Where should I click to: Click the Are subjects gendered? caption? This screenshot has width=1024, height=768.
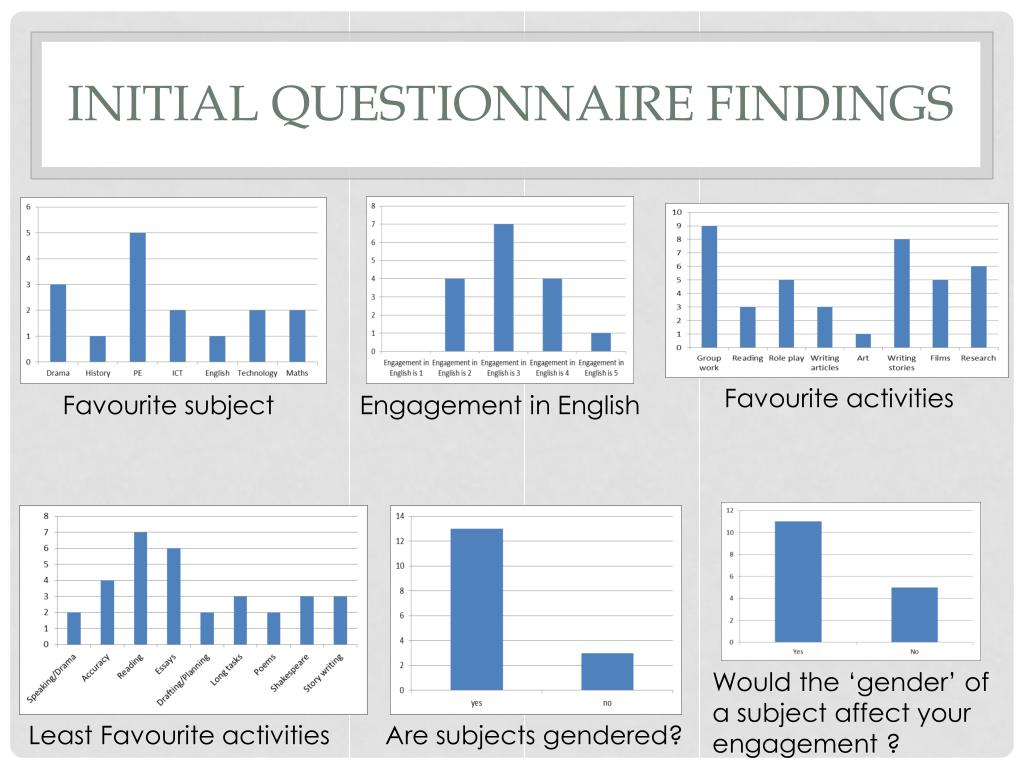[x=534, y=735]
